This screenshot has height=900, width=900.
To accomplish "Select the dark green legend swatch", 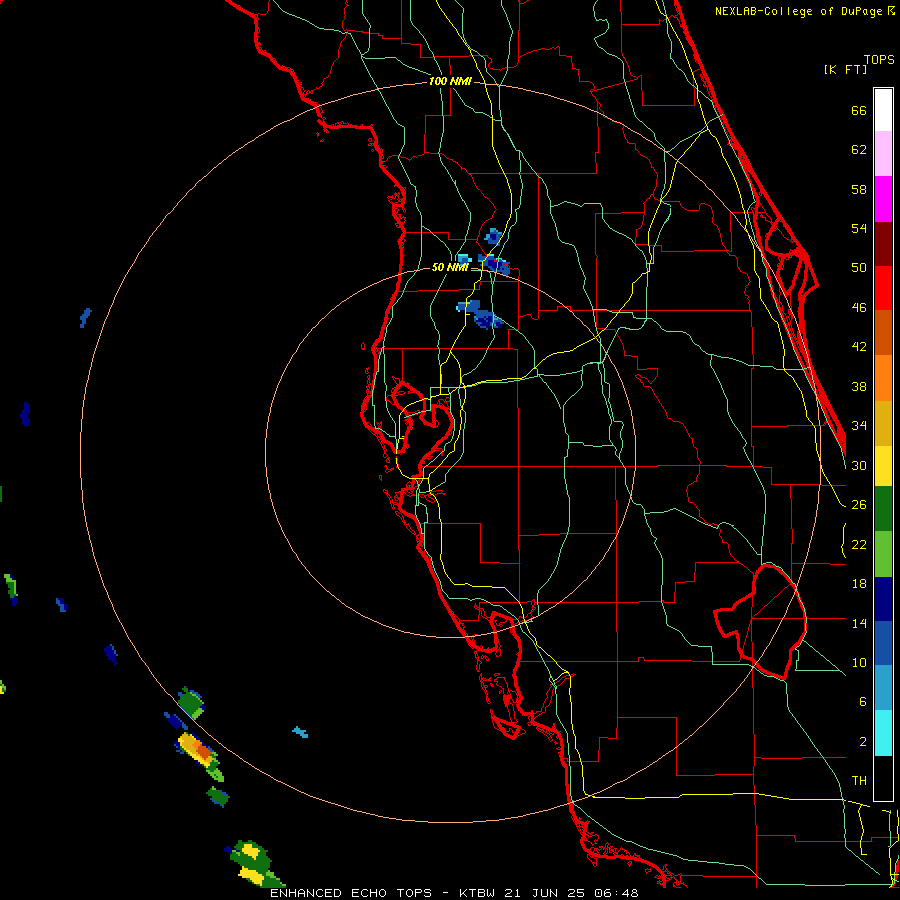I will pos(883,509).
